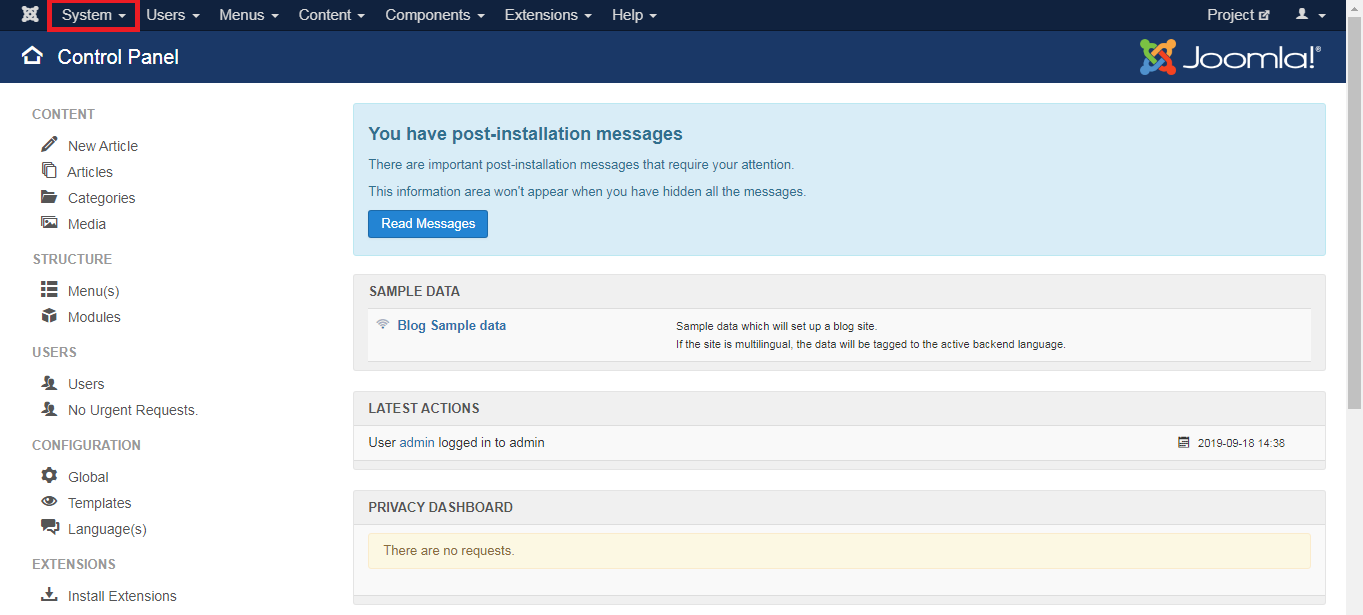This screenshot has height=615, width=1363.
Task: Open the System dropdown menu
Action: [93, 15]
